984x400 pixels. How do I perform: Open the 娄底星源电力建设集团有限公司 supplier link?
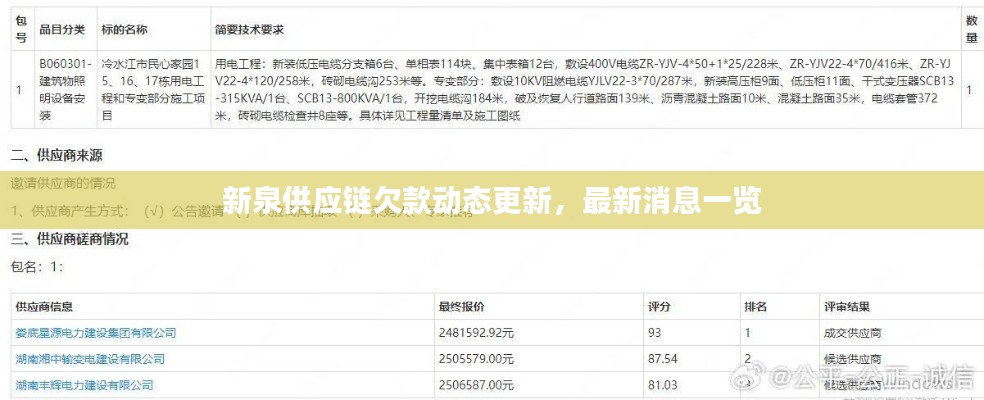95,333
